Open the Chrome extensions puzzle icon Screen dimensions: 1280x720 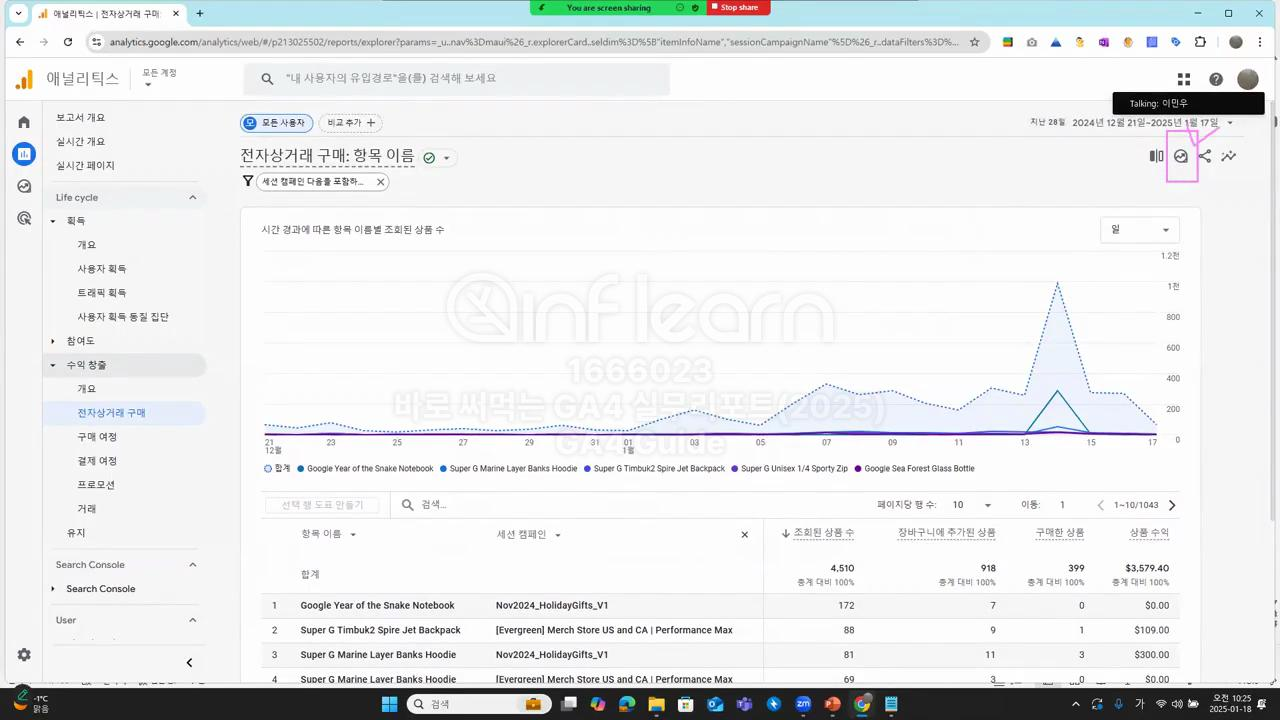[1201, 42]
